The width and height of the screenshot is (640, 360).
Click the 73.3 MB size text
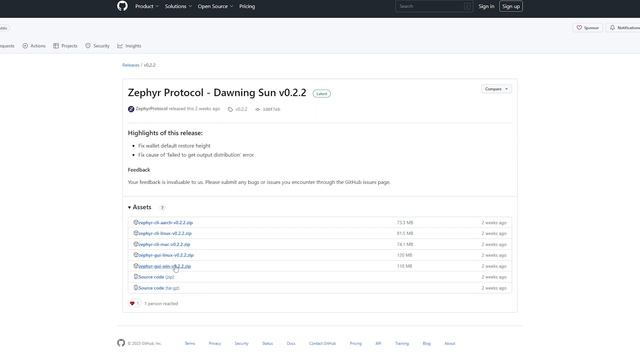click(404, 222)
